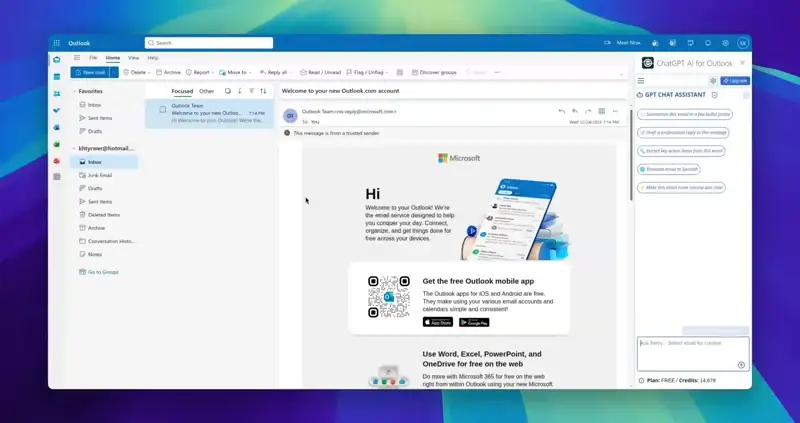The image size is (800, 423).
Task: Collapse the Favorites folder group
Action: point(74,91)
